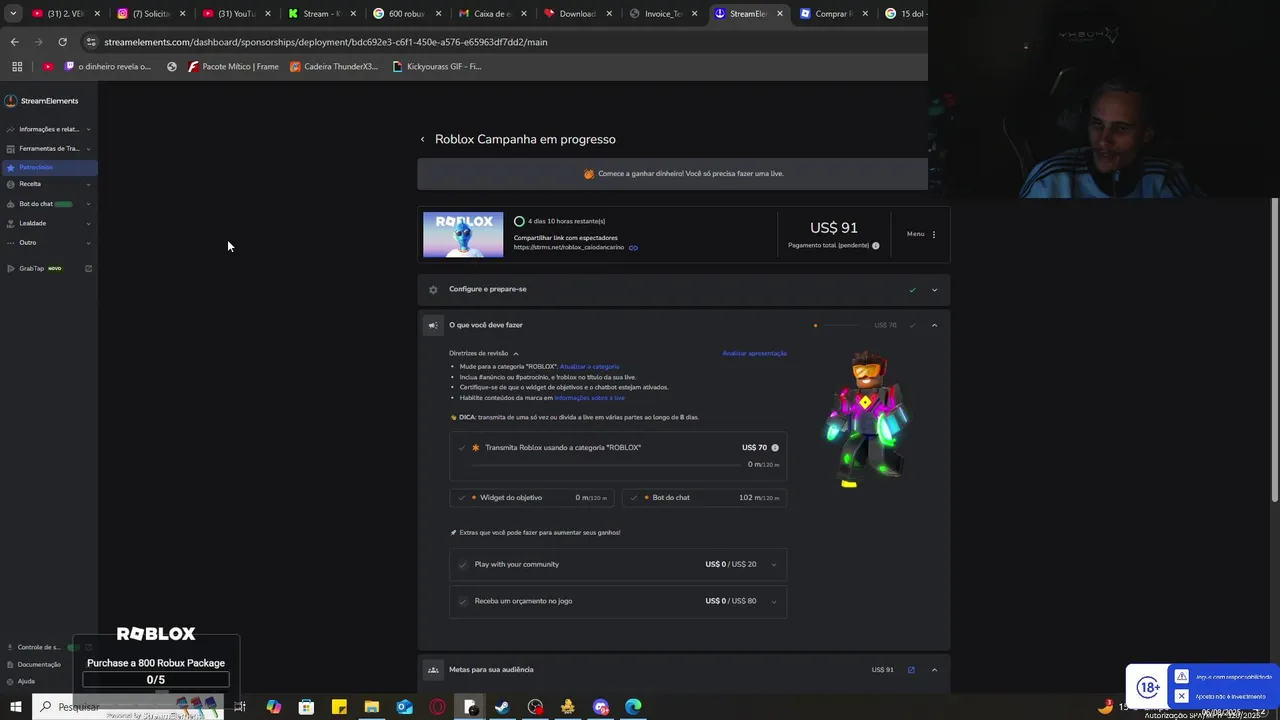Viewport: 1280px width, 720px height.
Task: Click info icon beside US$ 70 reward
Action: 775,448
